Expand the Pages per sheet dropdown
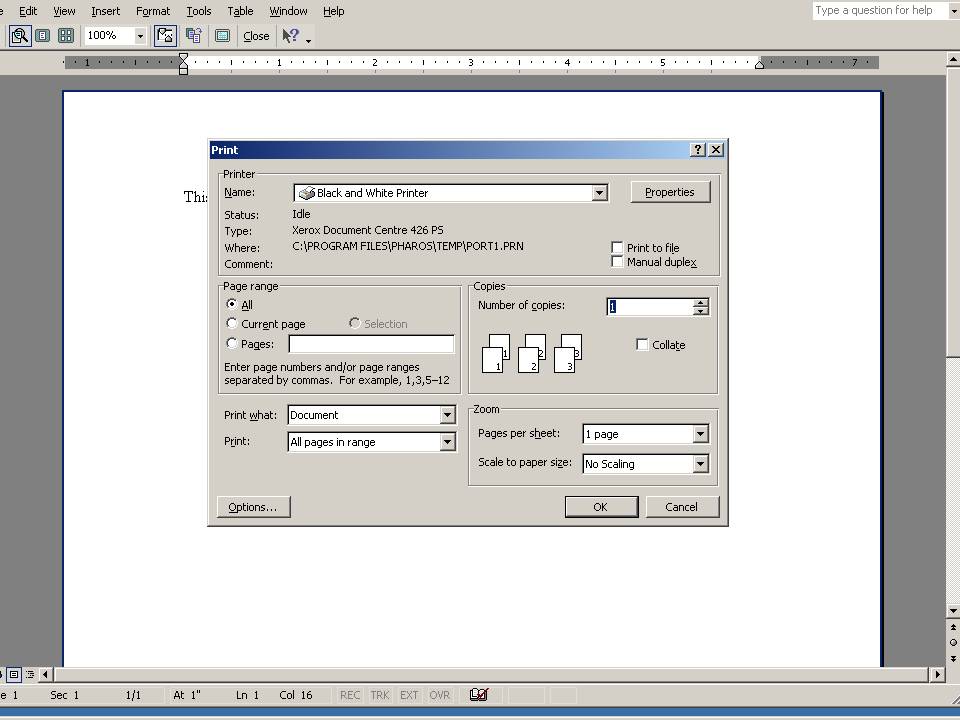Viewport: 960px width, 720px height. [x=700, y=434]
